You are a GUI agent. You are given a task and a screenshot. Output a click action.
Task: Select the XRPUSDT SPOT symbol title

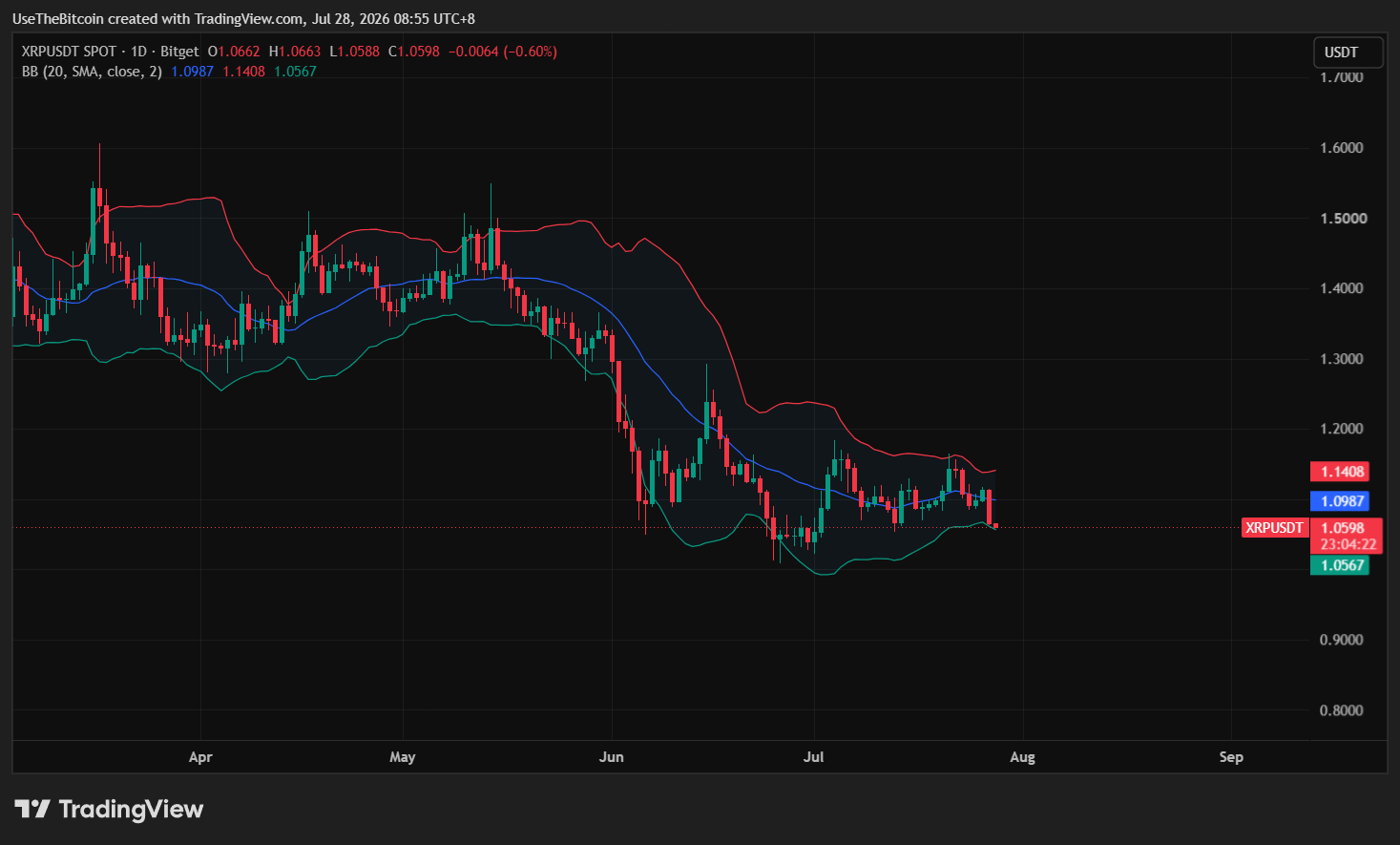[x=69, y=52]
